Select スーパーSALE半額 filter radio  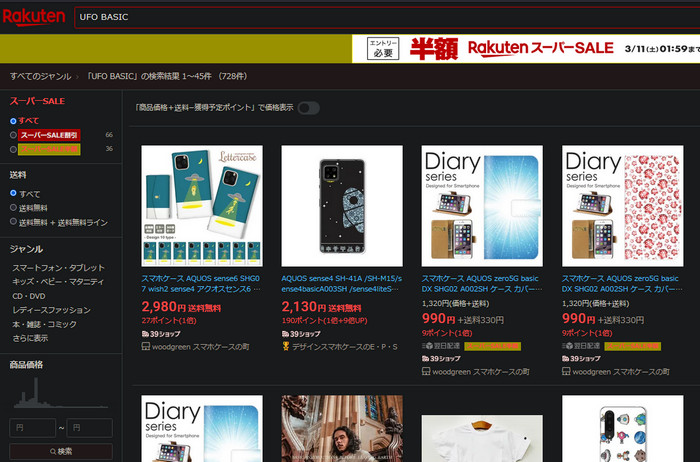tap(13, 149)
